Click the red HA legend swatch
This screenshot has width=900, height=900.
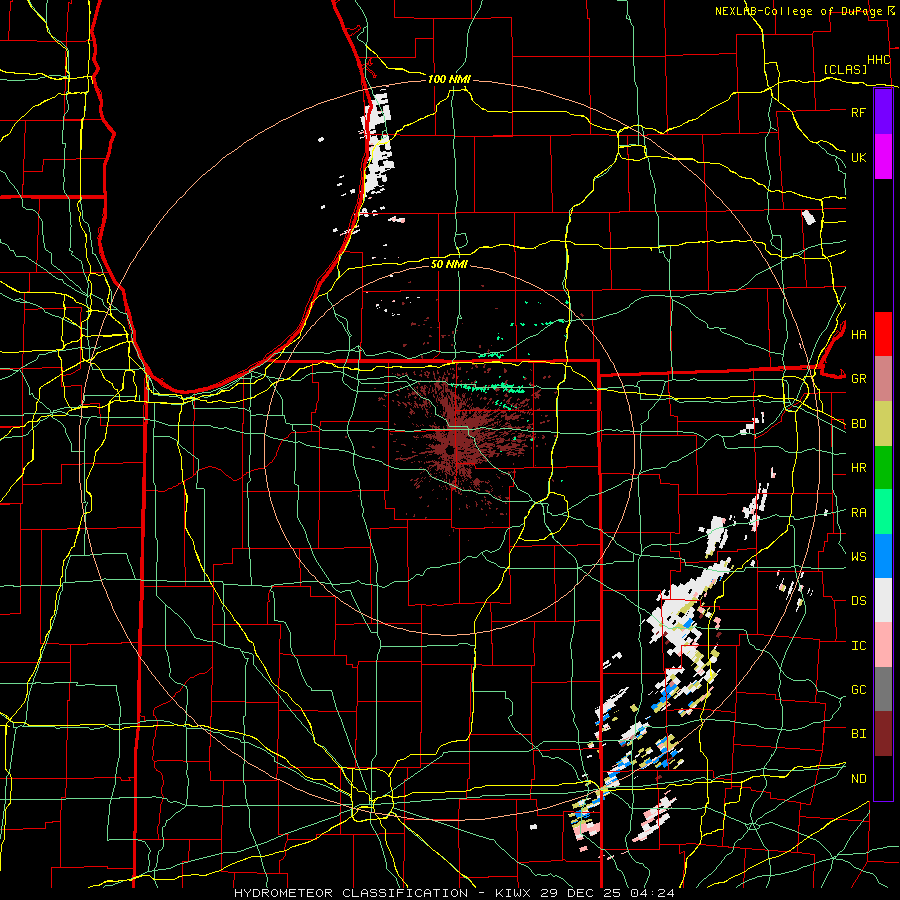point(883,334)
